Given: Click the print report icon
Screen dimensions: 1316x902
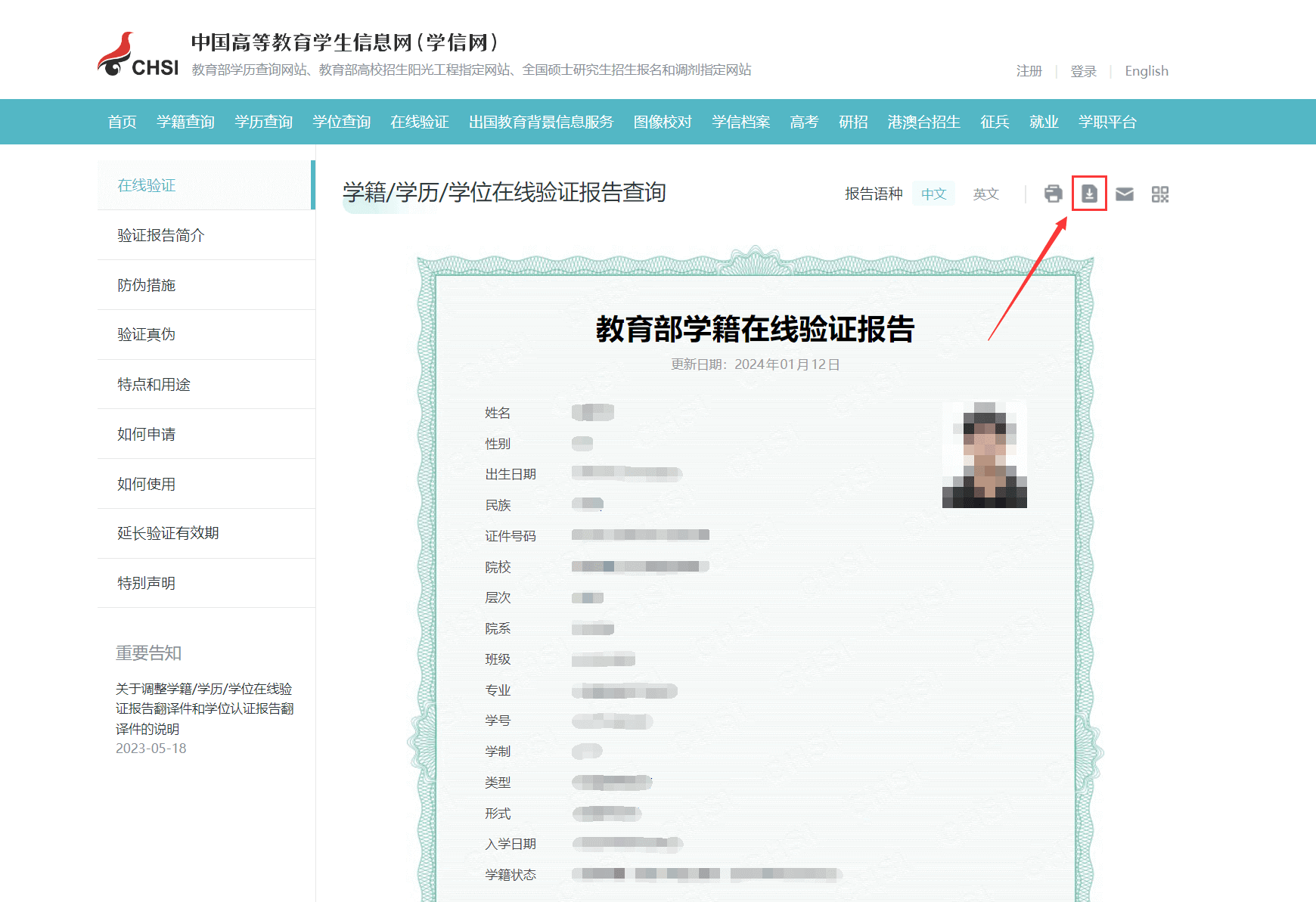Looking at the screenshot, I should click(x=1053, y=194).
